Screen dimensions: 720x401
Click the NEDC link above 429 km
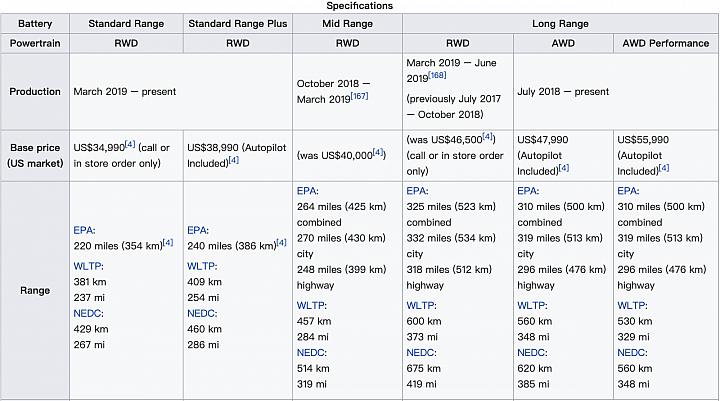click(87, 313)
